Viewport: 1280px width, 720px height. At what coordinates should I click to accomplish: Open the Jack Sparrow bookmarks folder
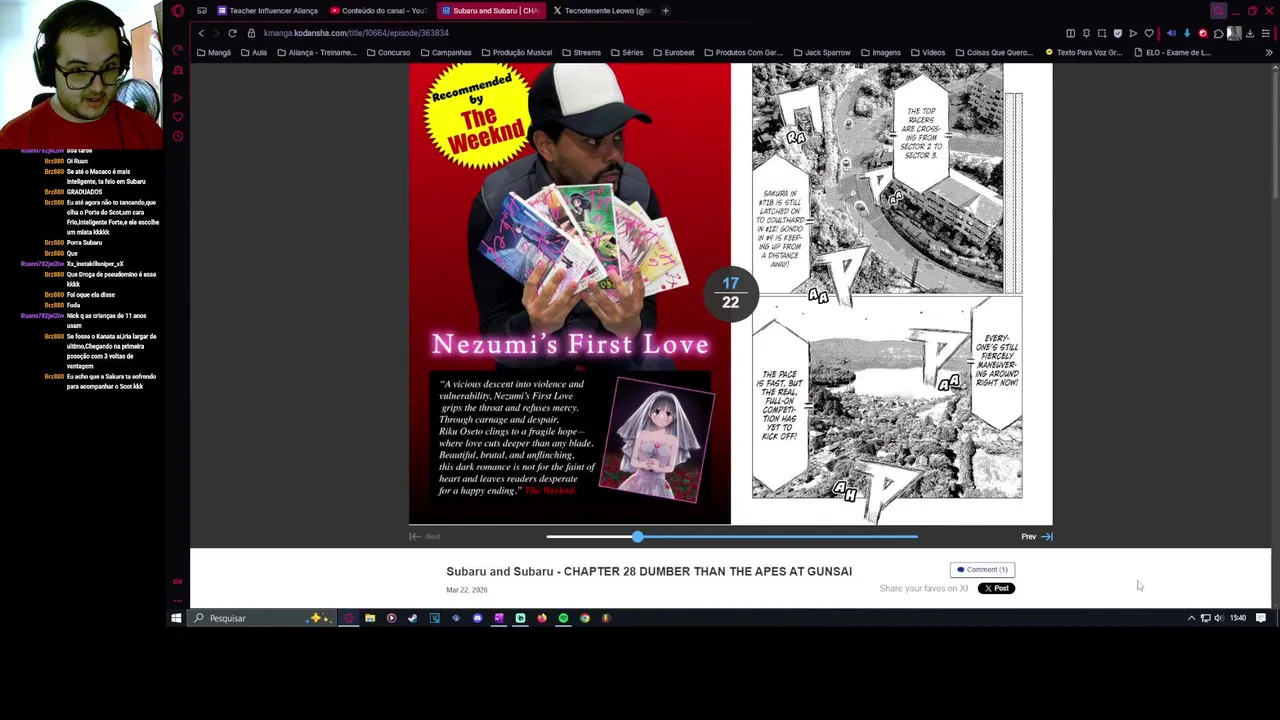point(821,53)
